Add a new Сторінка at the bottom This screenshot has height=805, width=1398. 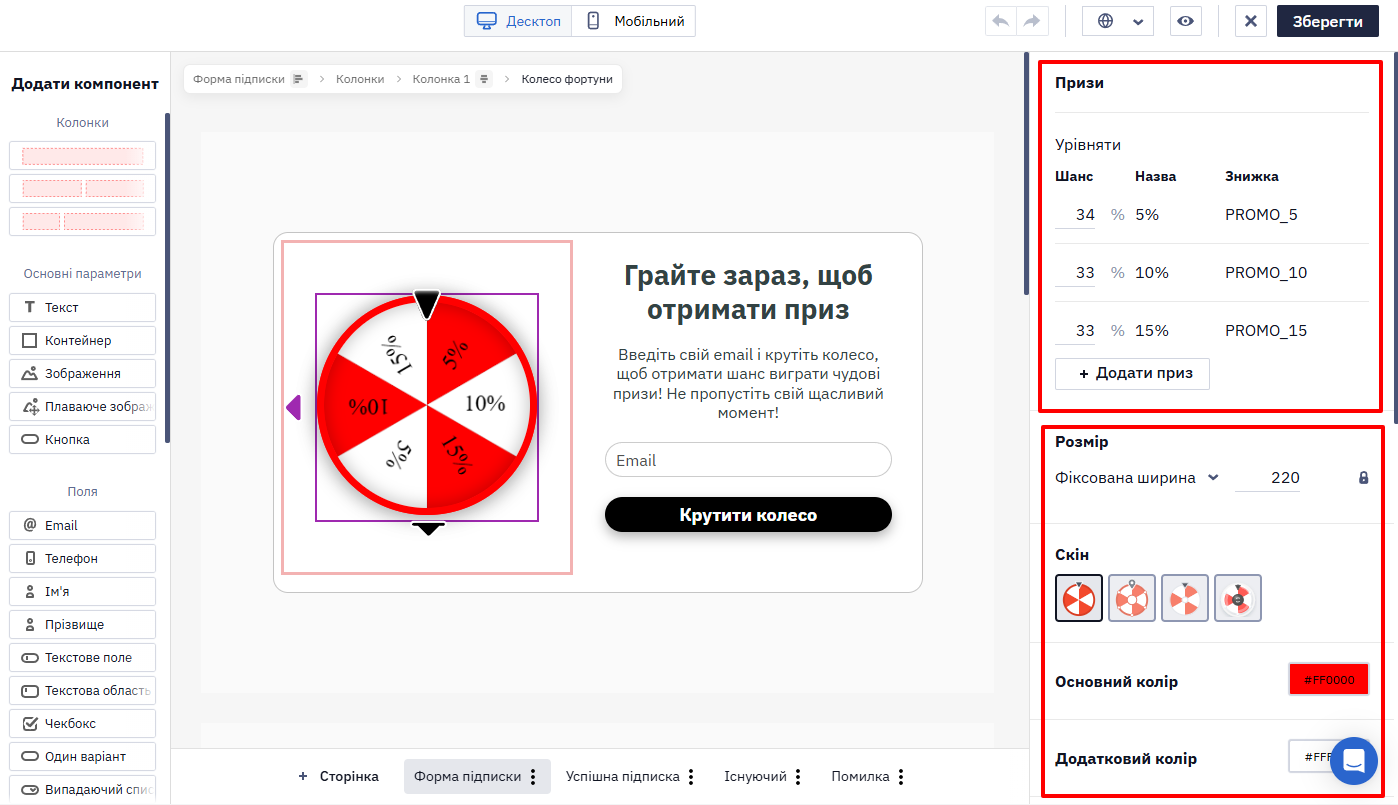[x=338, y=777]
